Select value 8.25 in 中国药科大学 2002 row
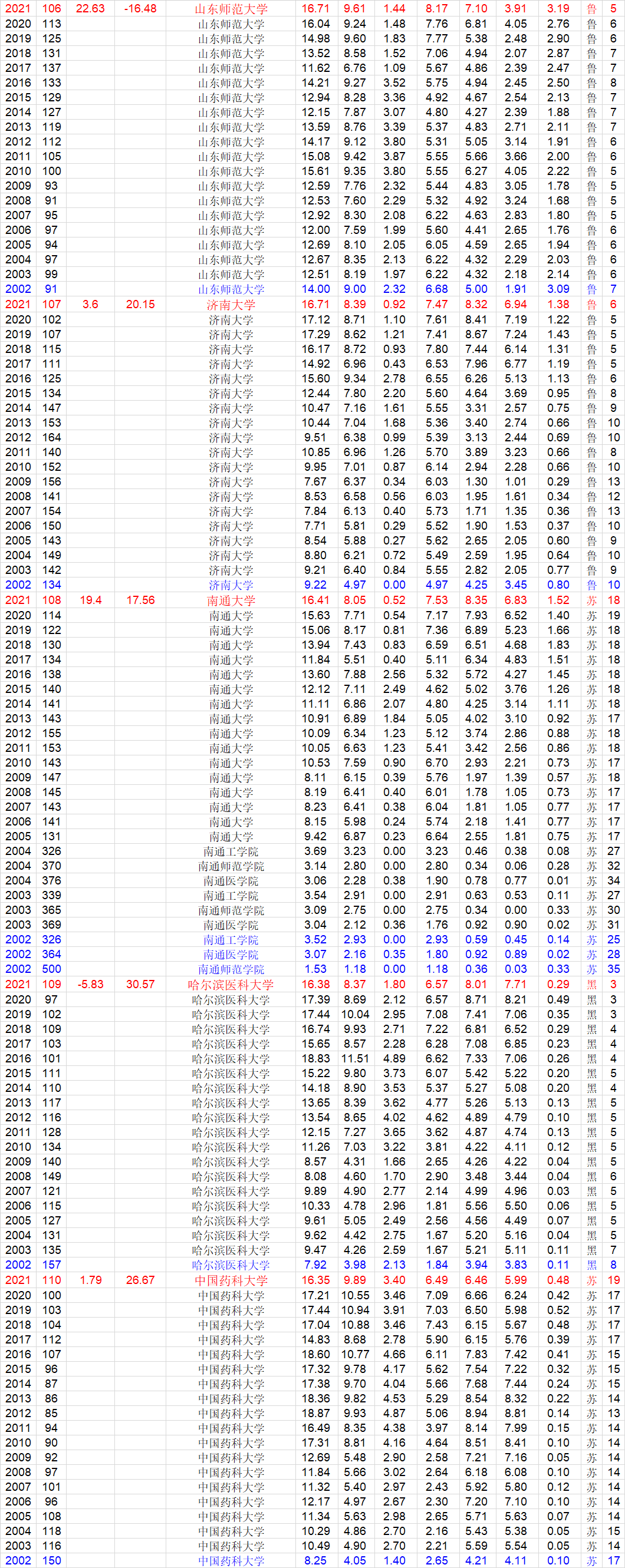 tap(315, 1561)
